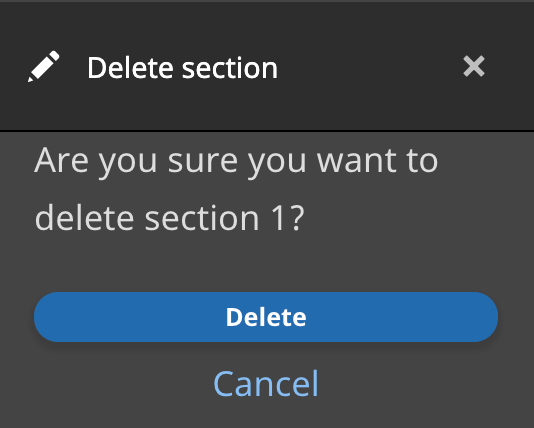Viewport: 534px width, 428px height.
Task: Abort deletion by clicking Cancel
Action: (266, 384)
